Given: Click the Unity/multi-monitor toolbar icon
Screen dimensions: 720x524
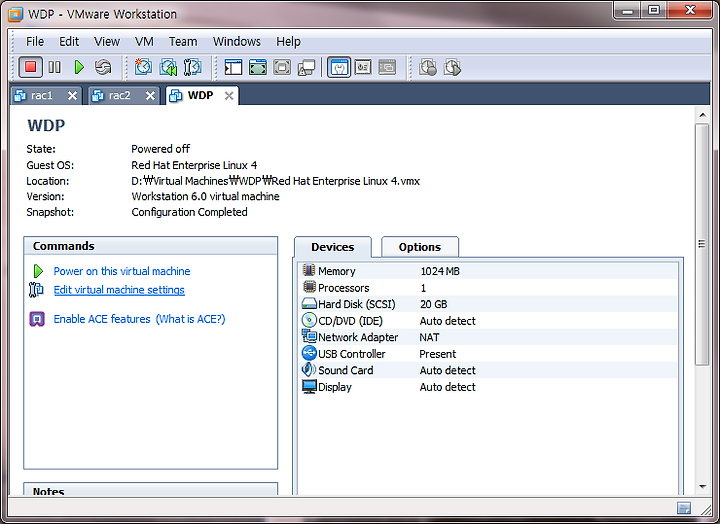Looking at the screenshot, I should (x=306, y=68).
